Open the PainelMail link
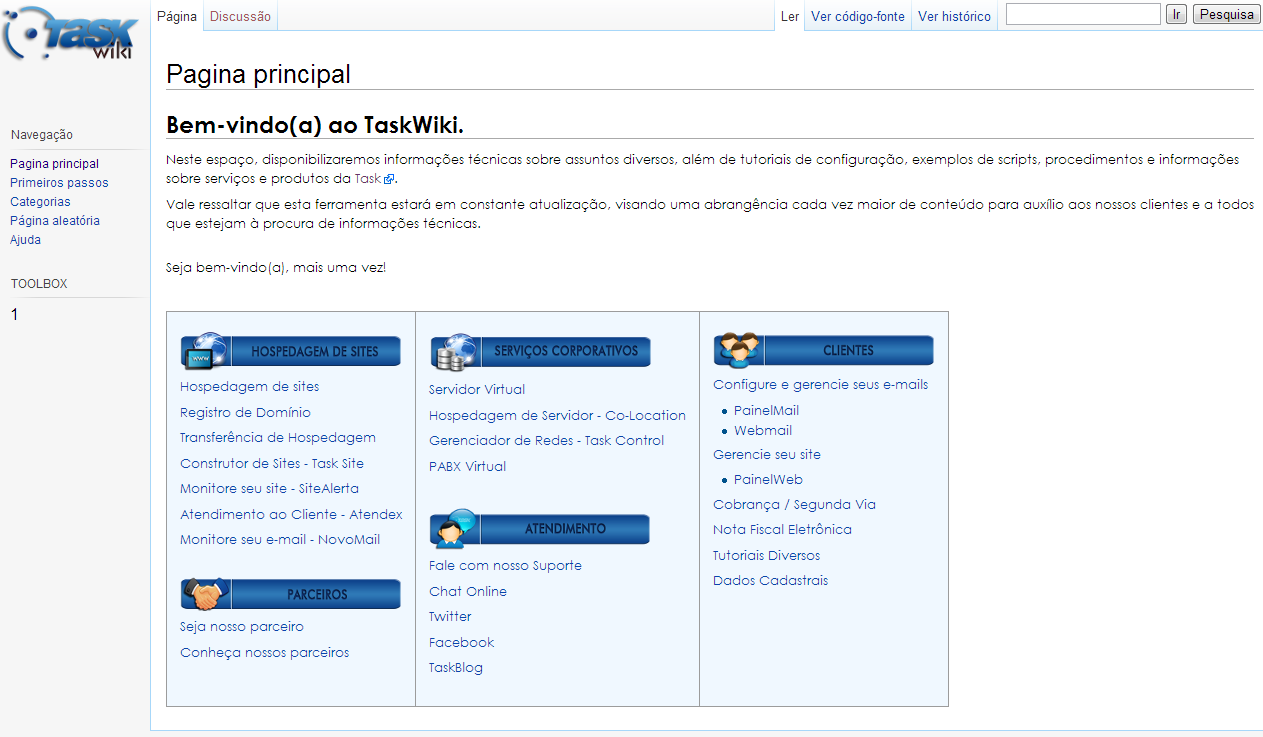The width and height of the screenshot is (1263, 737). point(766,410)
